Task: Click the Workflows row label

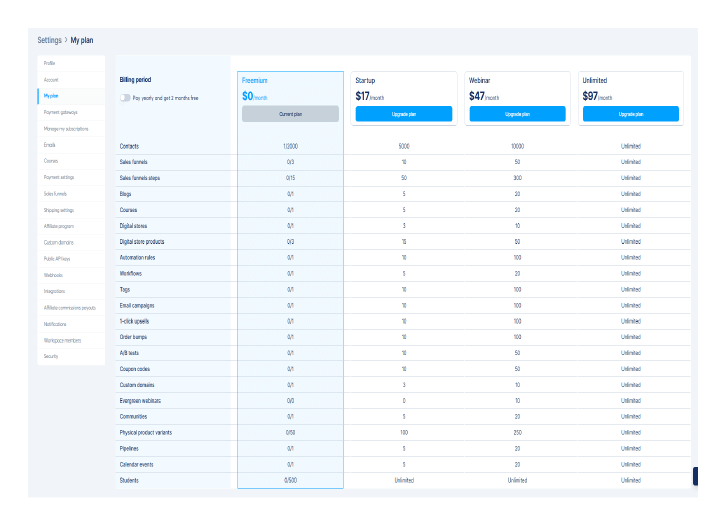Action: pyautogui.click(x=131, y=273)
